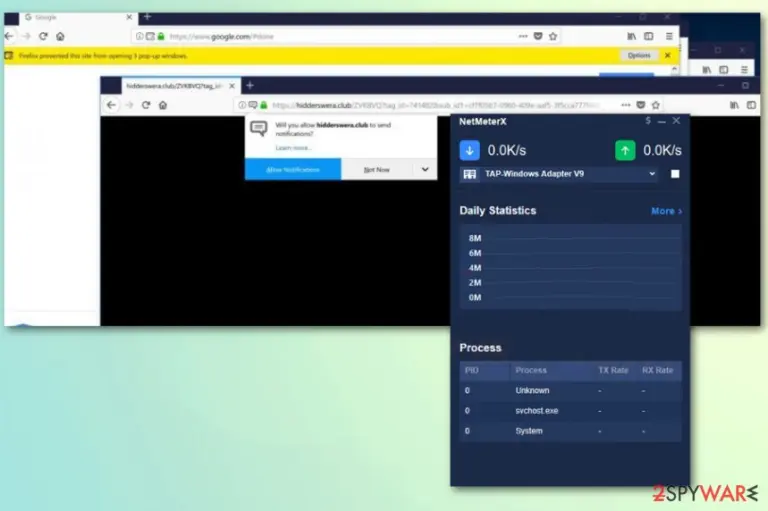Expand the TAP-Windows Adapter V9 dropdown
This screenshot has width=768, height=511.
(x=652, y=174)
